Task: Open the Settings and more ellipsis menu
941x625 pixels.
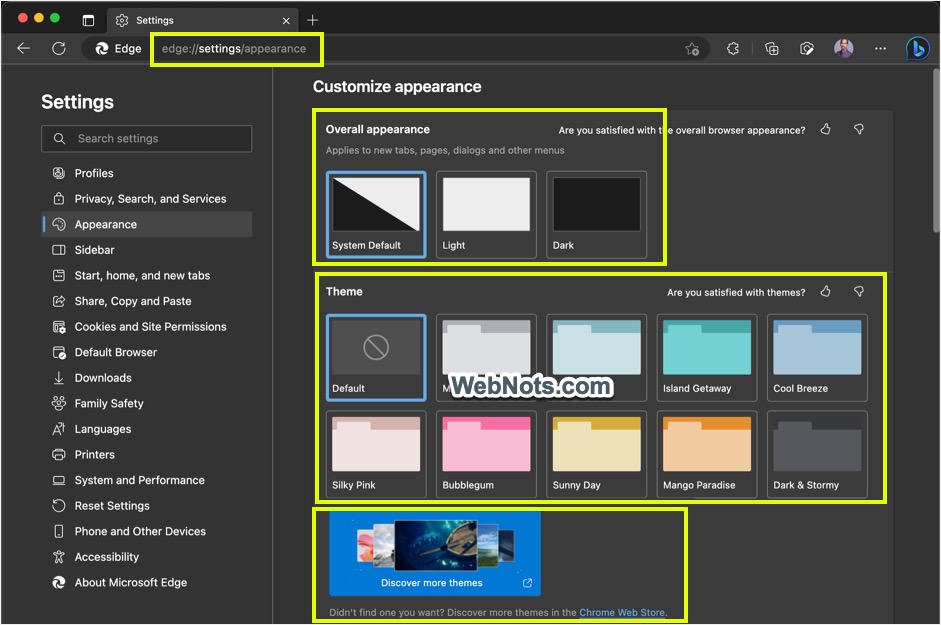Action: pos(880,48)
